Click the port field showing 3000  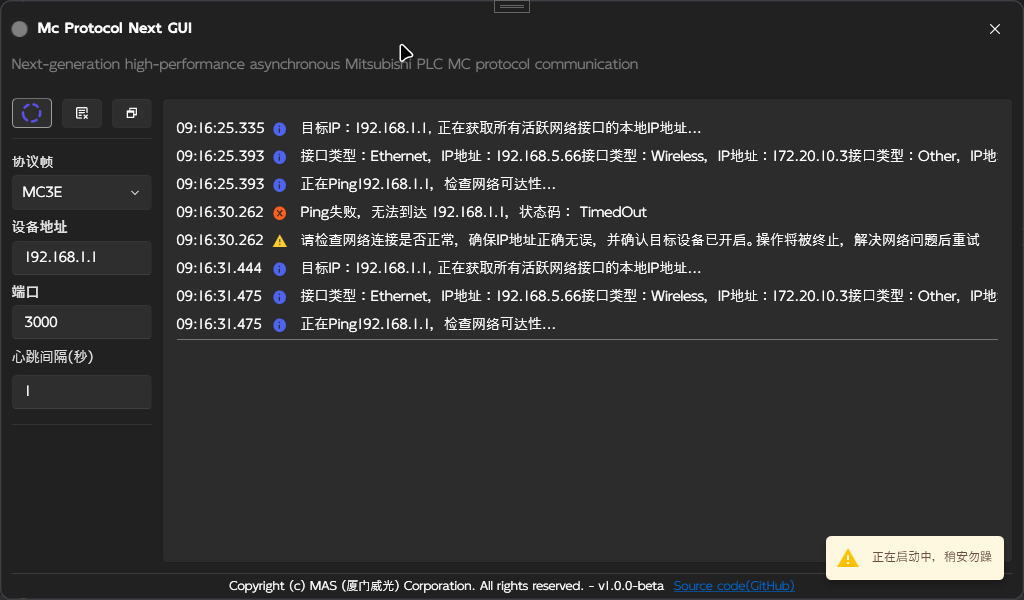[x=82, y=322]
